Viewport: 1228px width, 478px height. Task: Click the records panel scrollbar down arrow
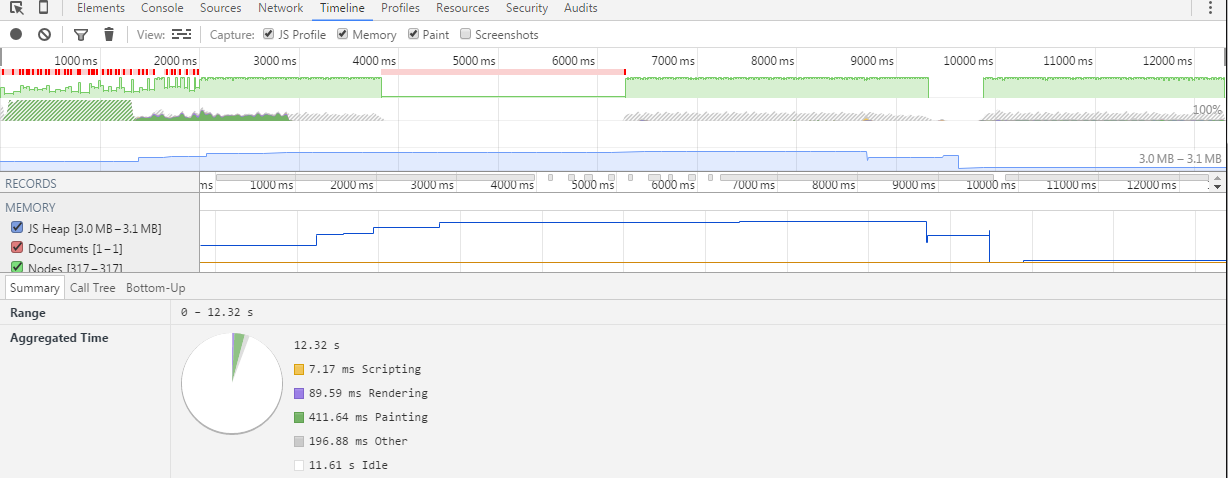click(x=1217, y=187)
